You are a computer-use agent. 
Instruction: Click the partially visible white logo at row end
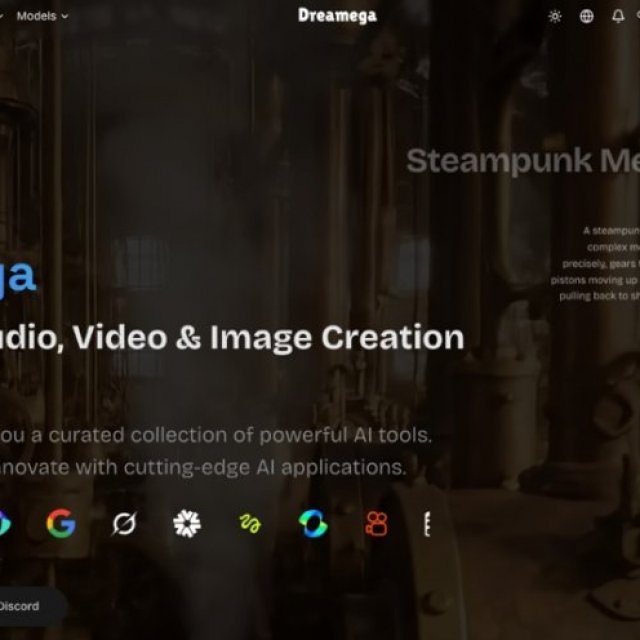[427, 523]
